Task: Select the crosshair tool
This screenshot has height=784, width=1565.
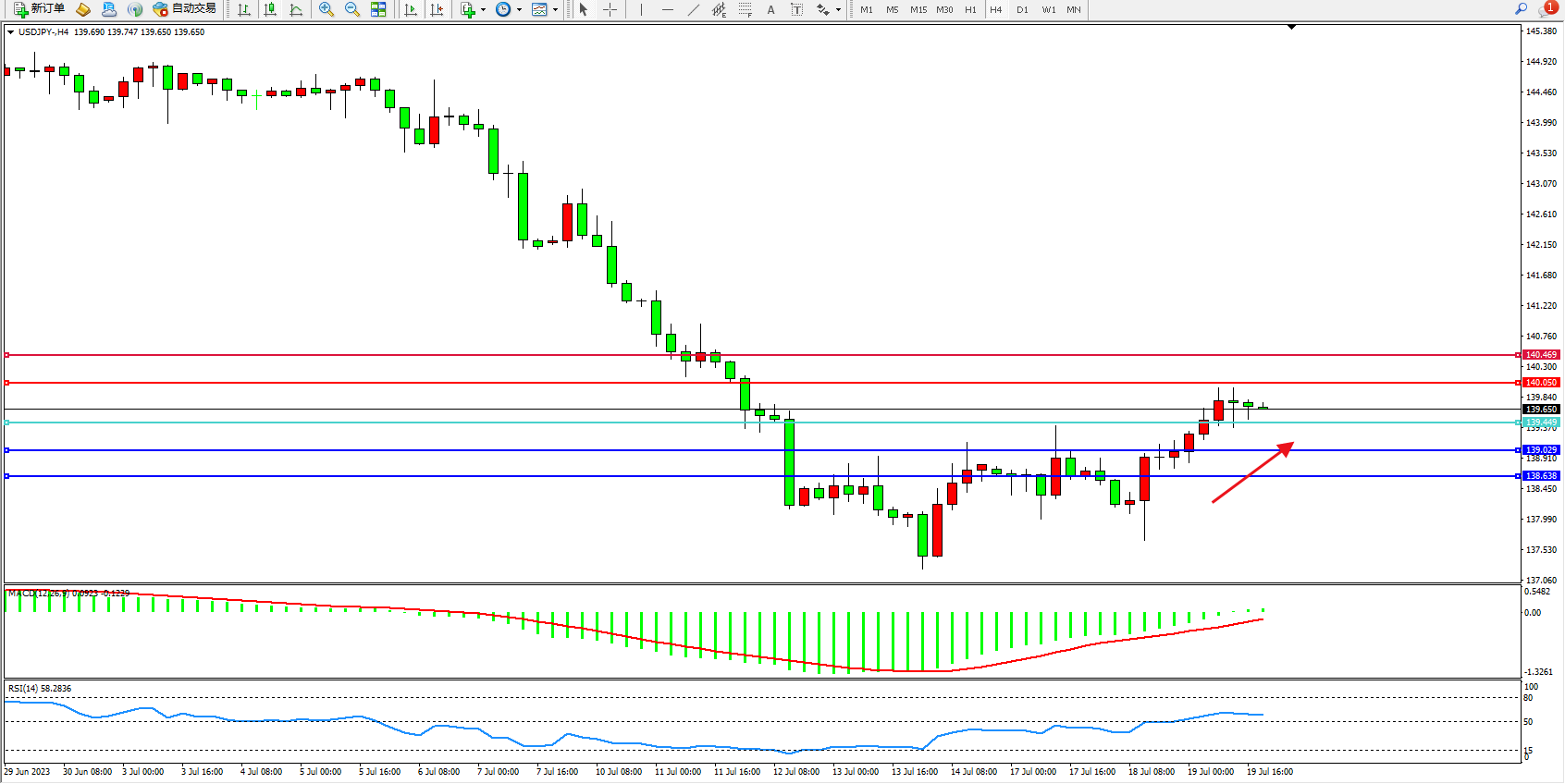Action: (x=610, y=9)
